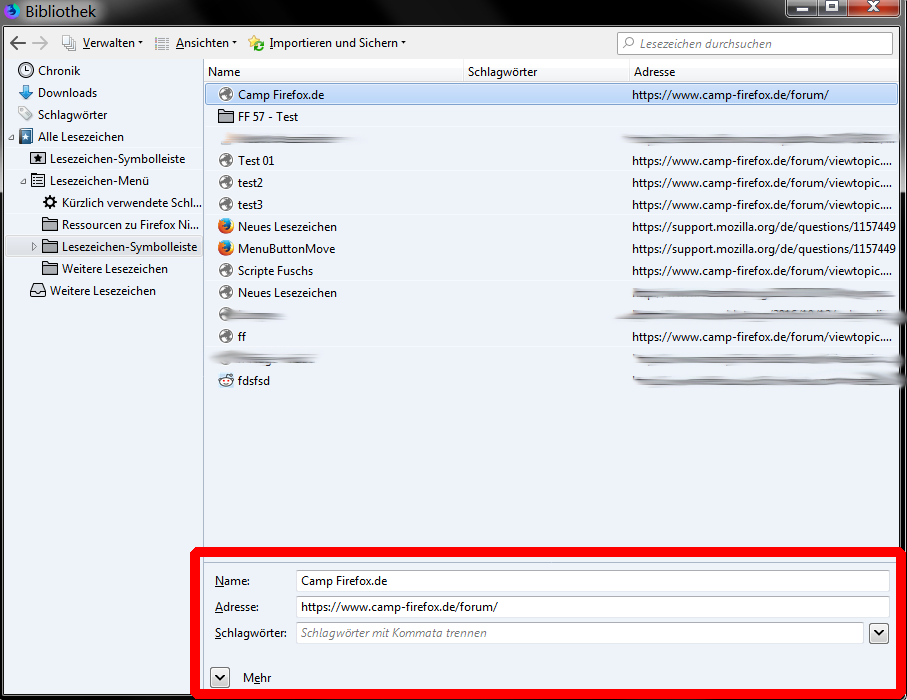Open Importieren und Sichern menu

pyautogui.click(x=327, y=43)
